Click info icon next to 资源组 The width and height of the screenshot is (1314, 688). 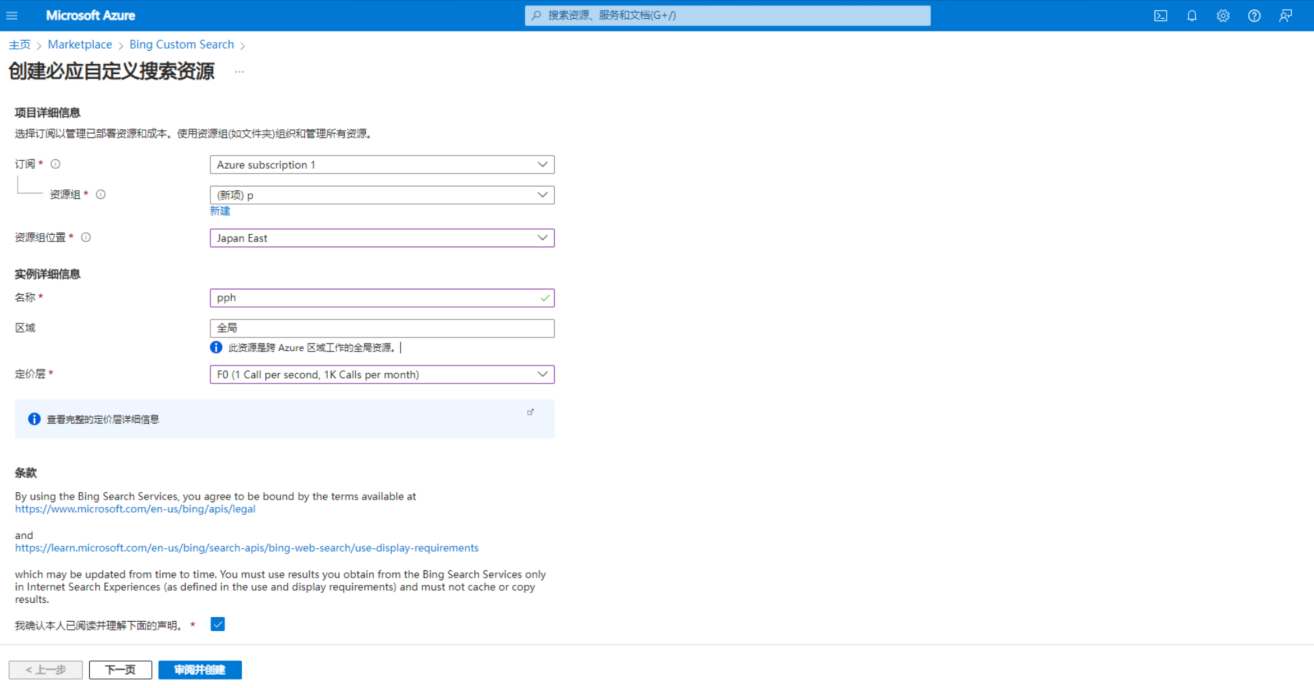point(101,195)
